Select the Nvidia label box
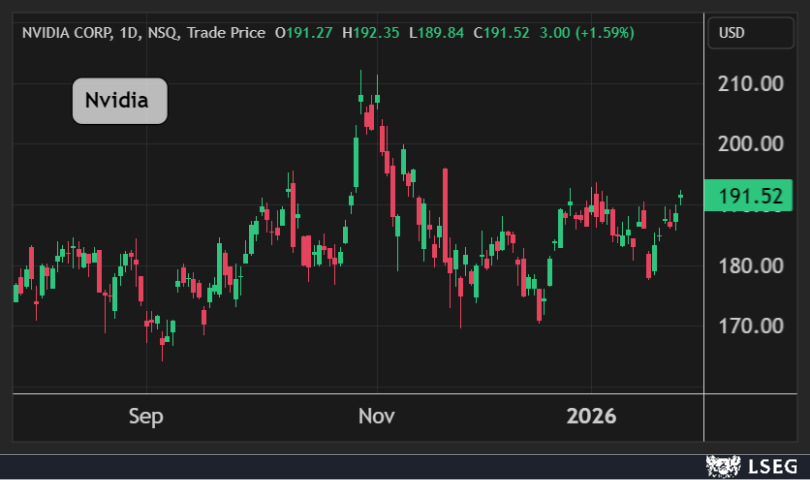The height and width of the screenshot is (480, 810). (119, 101)
